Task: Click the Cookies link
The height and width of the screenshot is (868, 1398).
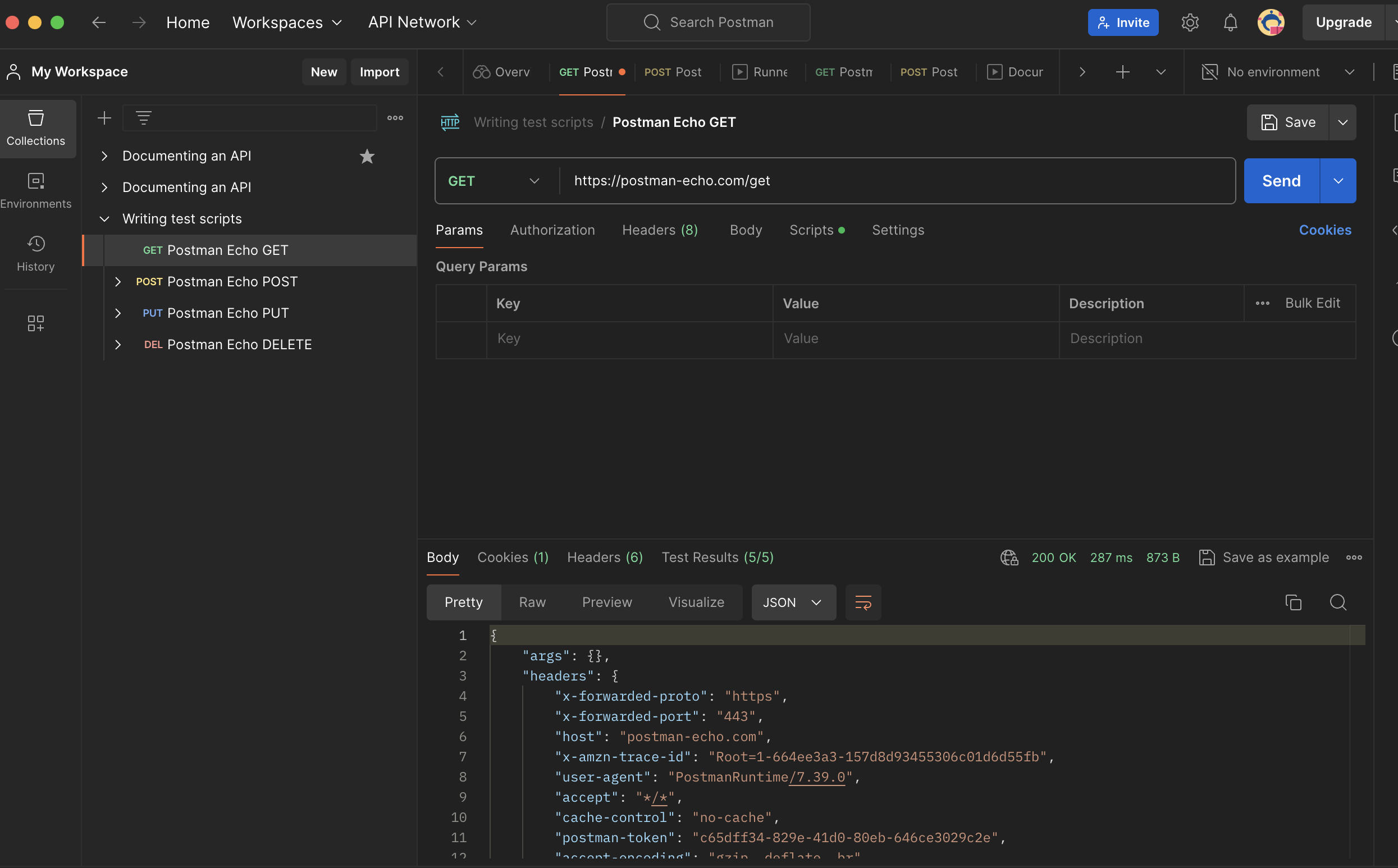Action: tap(1324, 230)
